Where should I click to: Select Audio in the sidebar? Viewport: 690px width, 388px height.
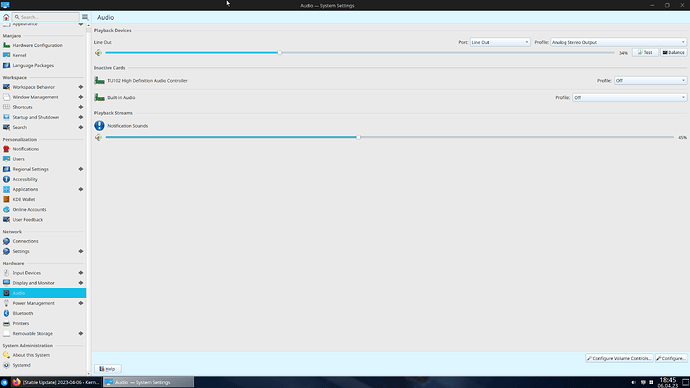43,293
